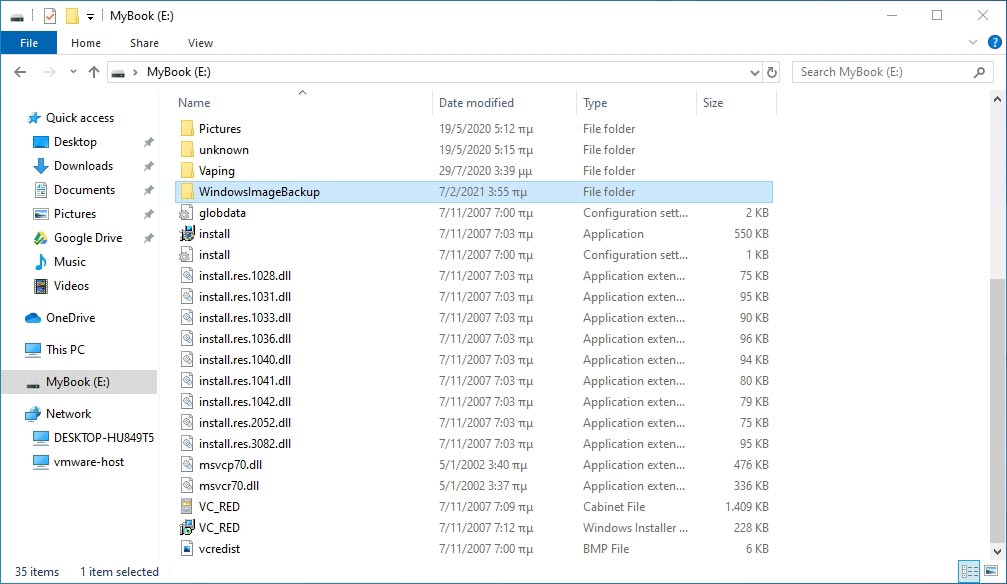Select the globdata configuration file icon
The image size is (1007, 584).
click(x=186, y=213)
